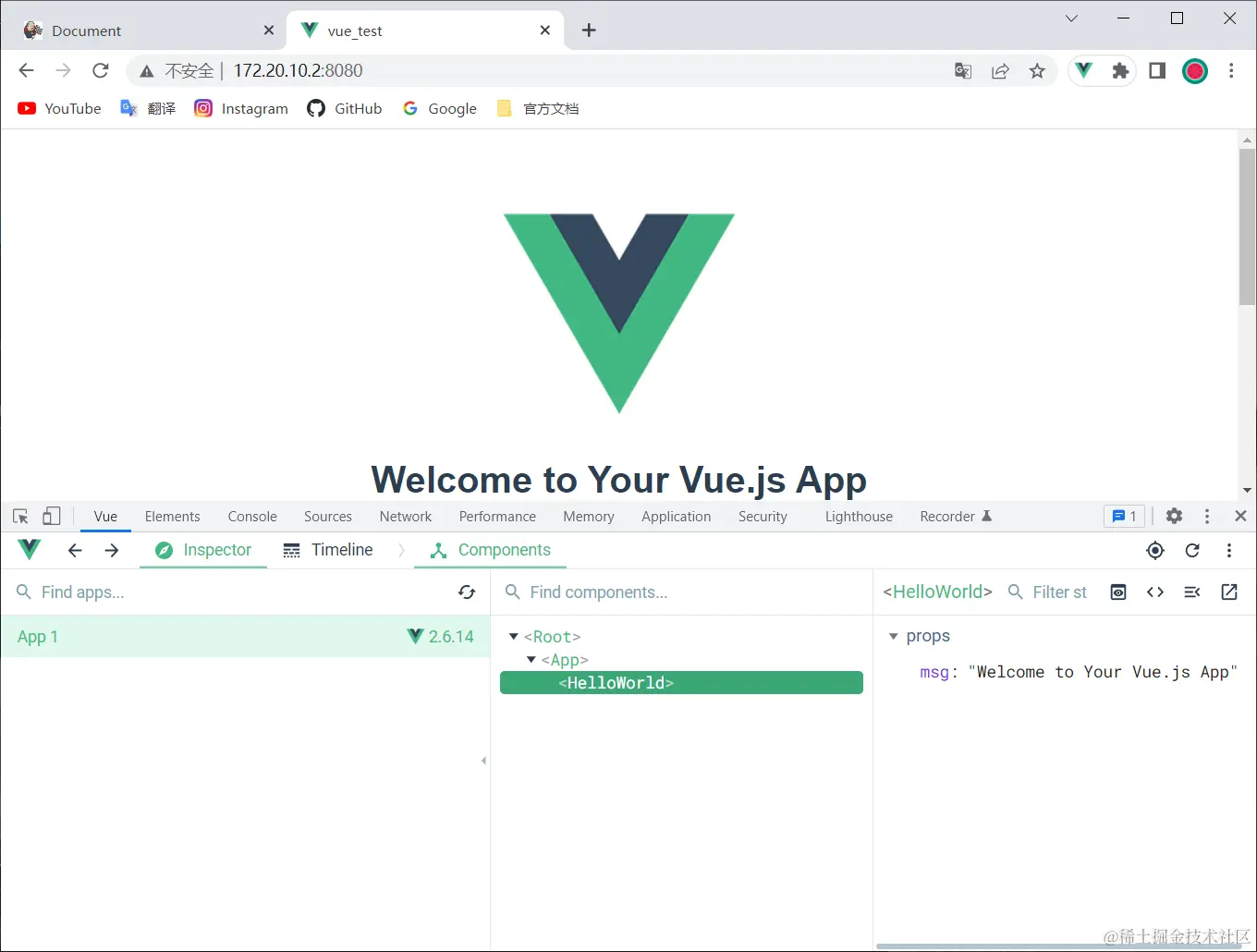Viewport: 1257px width, 952px height.
Task: Click the browser forward arrow
Action: [63, 70]
